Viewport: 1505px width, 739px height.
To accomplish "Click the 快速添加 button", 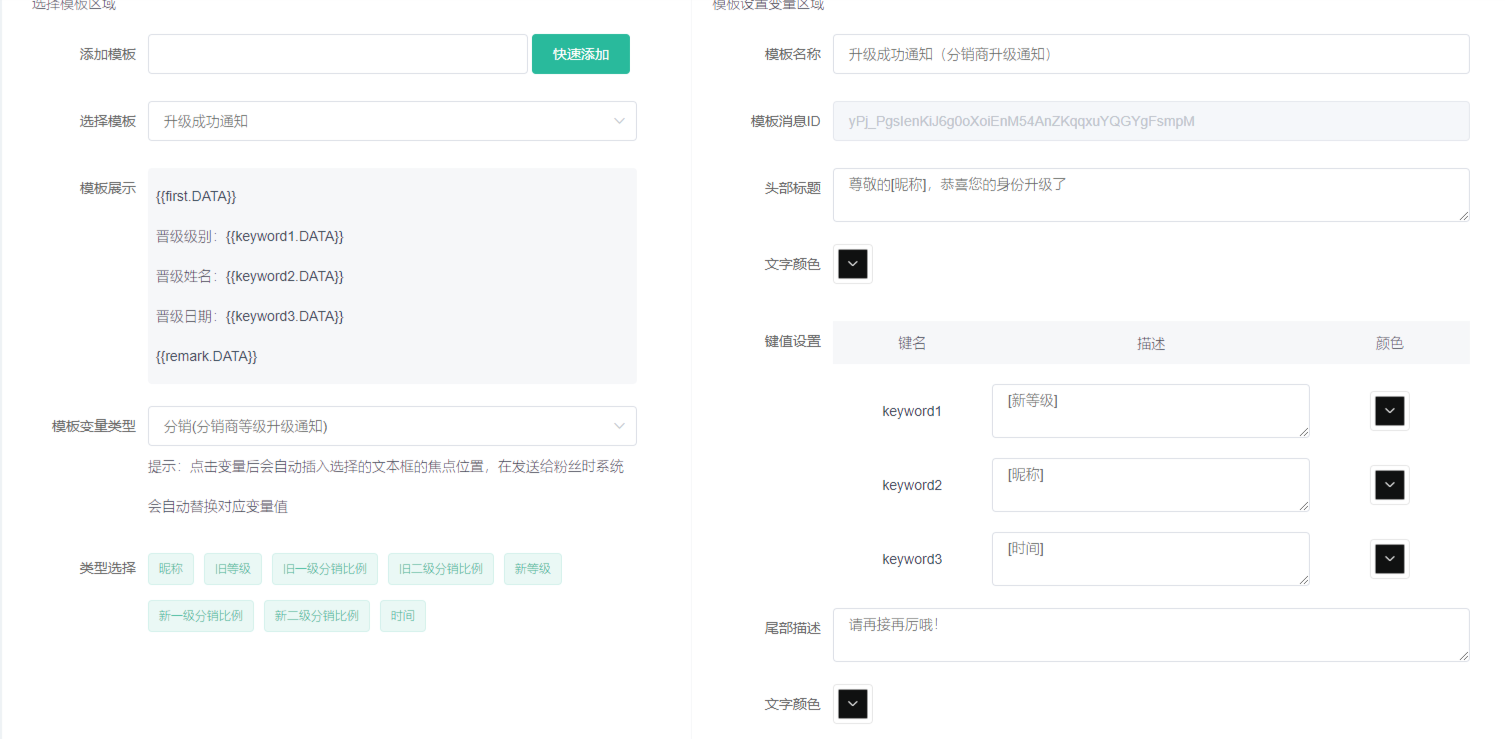I will click(580, 54).
